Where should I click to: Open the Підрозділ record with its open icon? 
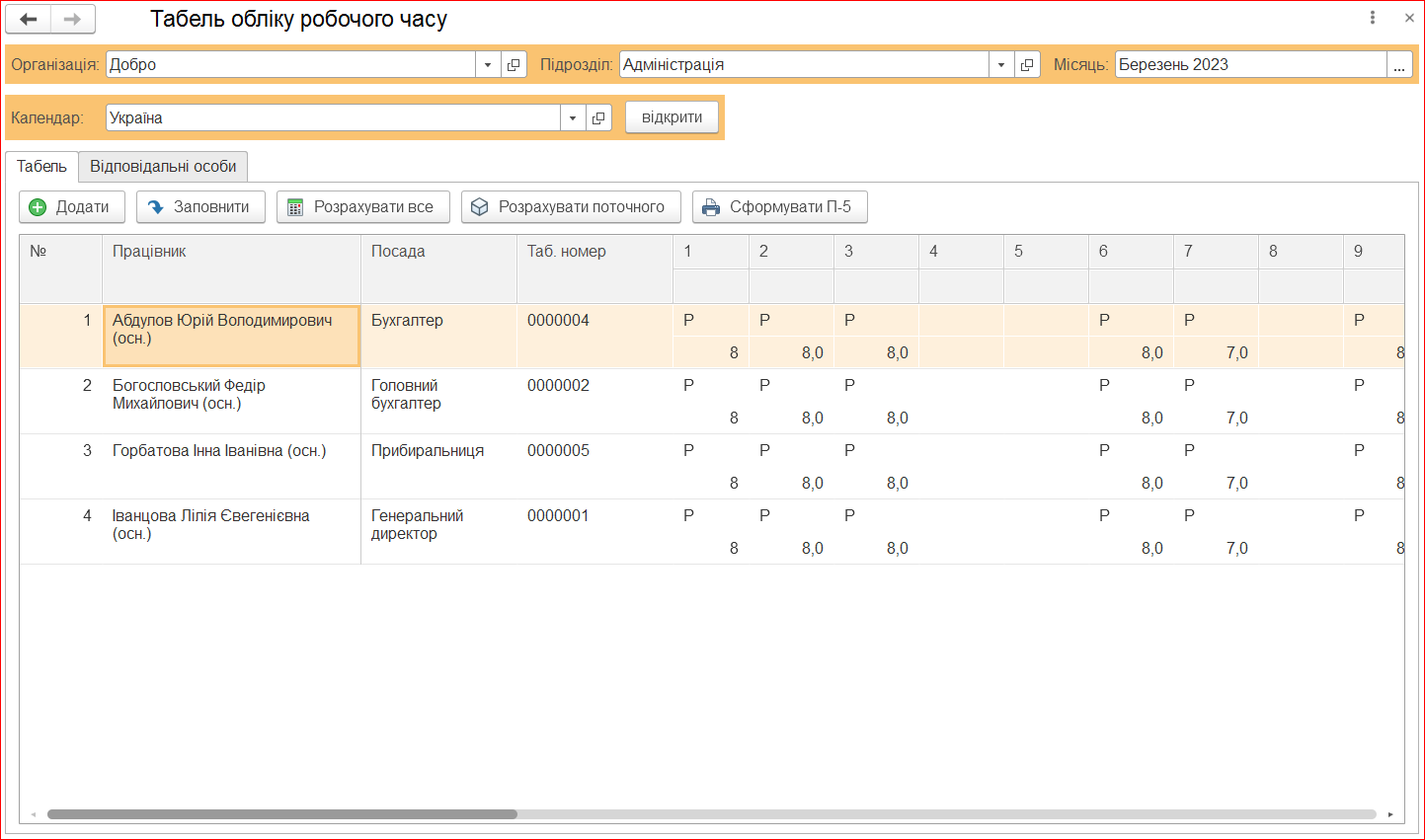1027,64
